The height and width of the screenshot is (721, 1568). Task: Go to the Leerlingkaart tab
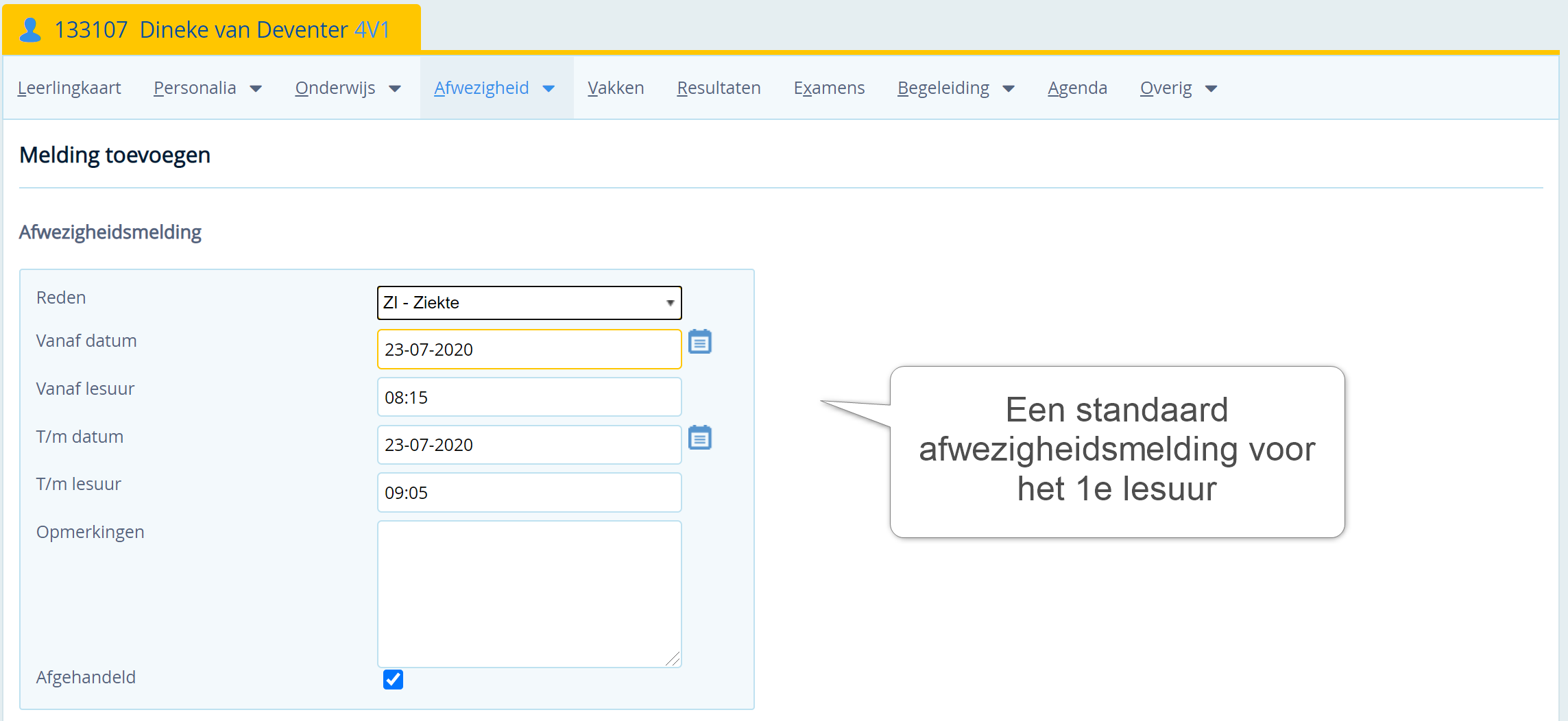click(x=69, y=88)
